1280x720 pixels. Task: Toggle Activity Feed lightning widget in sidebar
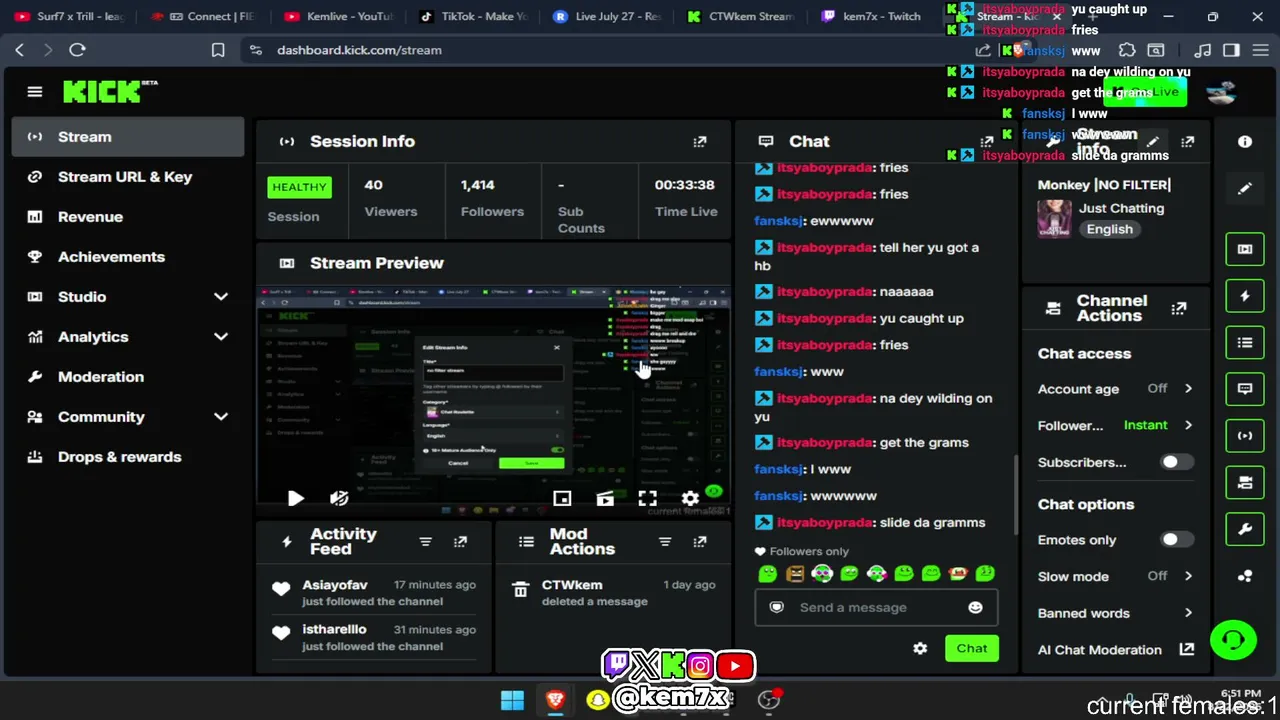click(x=1245, y=296)
